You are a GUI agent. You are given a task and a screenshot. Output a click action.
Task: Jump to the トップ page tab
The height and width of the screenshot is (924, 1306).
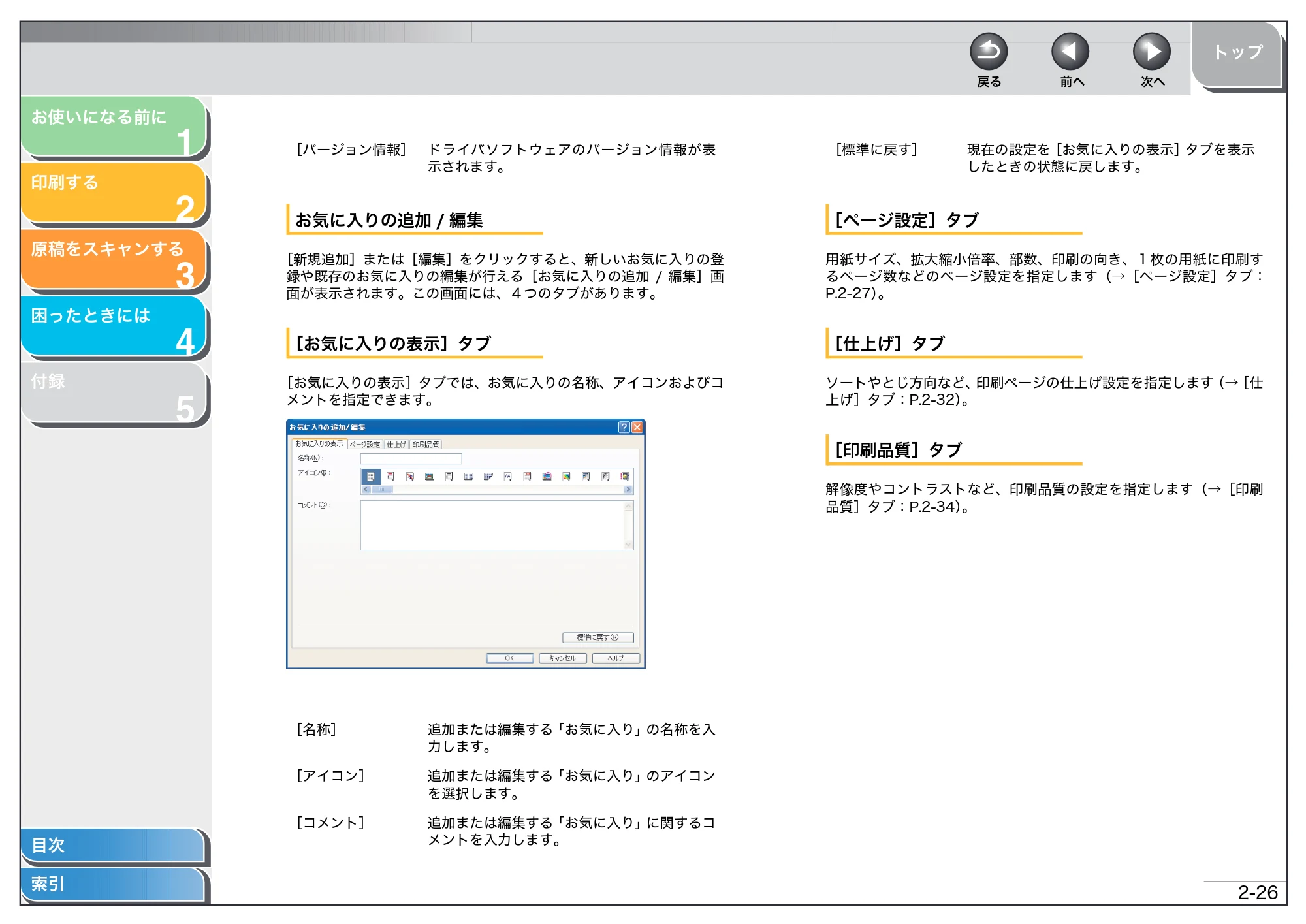pyautogui.click(x=1237, y=54)
